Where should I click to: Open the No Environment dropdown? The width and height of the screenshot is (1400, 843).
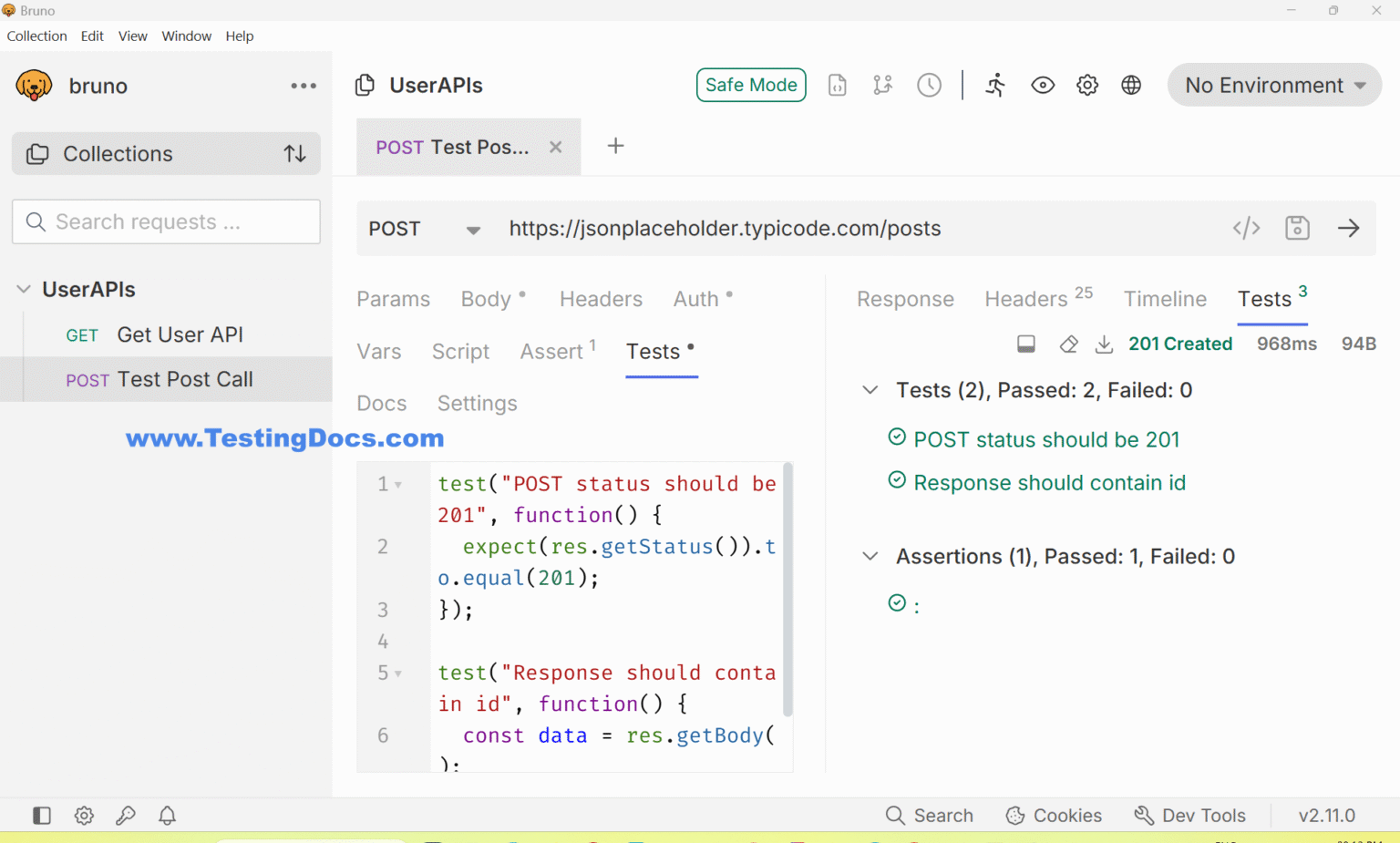pyautogui.click(x=1273, y=85)
